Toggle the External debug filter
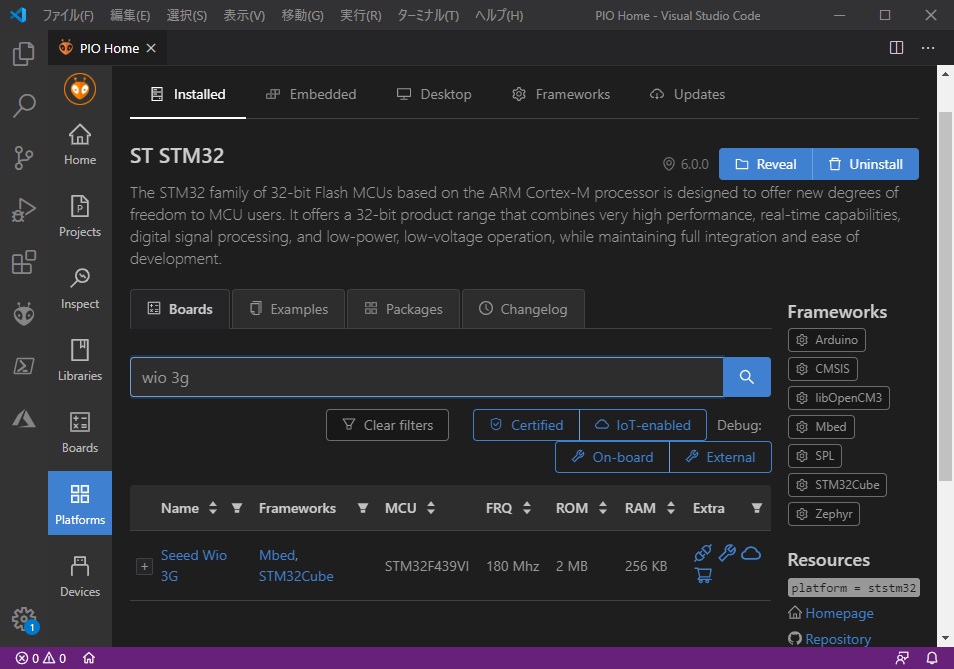954x669 pixels. click(720, 457)
